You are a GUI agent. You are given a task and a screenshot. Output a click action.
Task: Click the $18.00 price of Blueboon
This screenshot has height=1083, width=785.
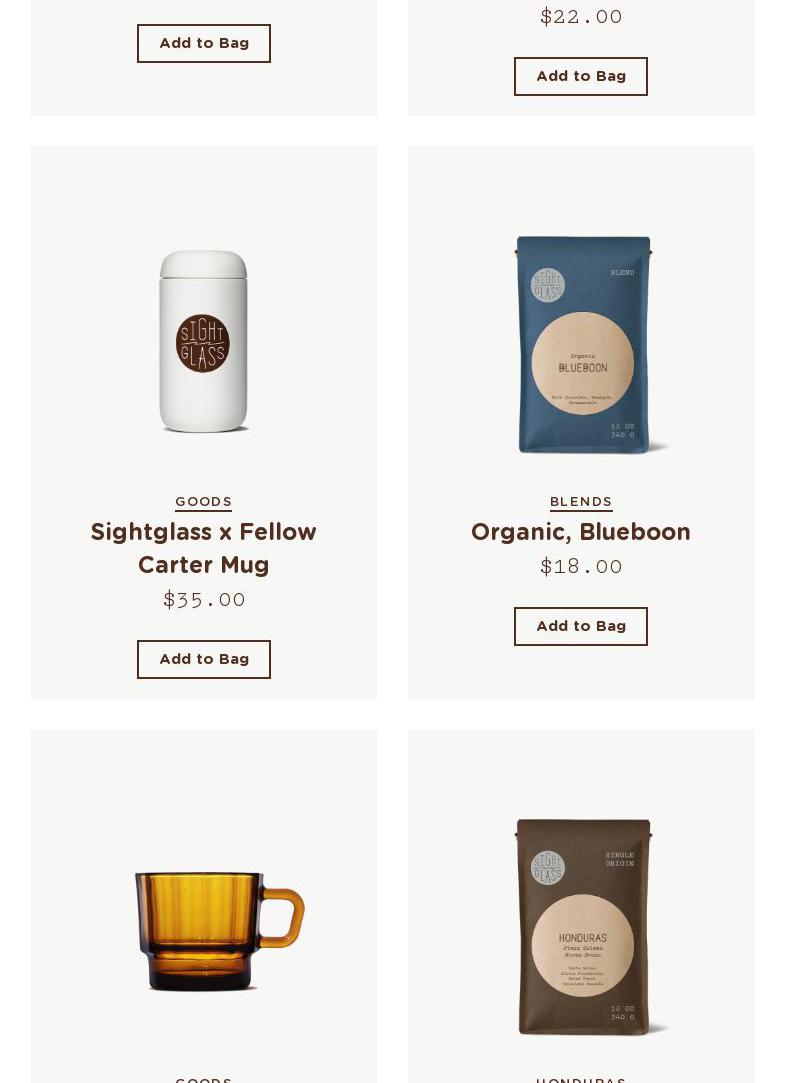(581, 566)
